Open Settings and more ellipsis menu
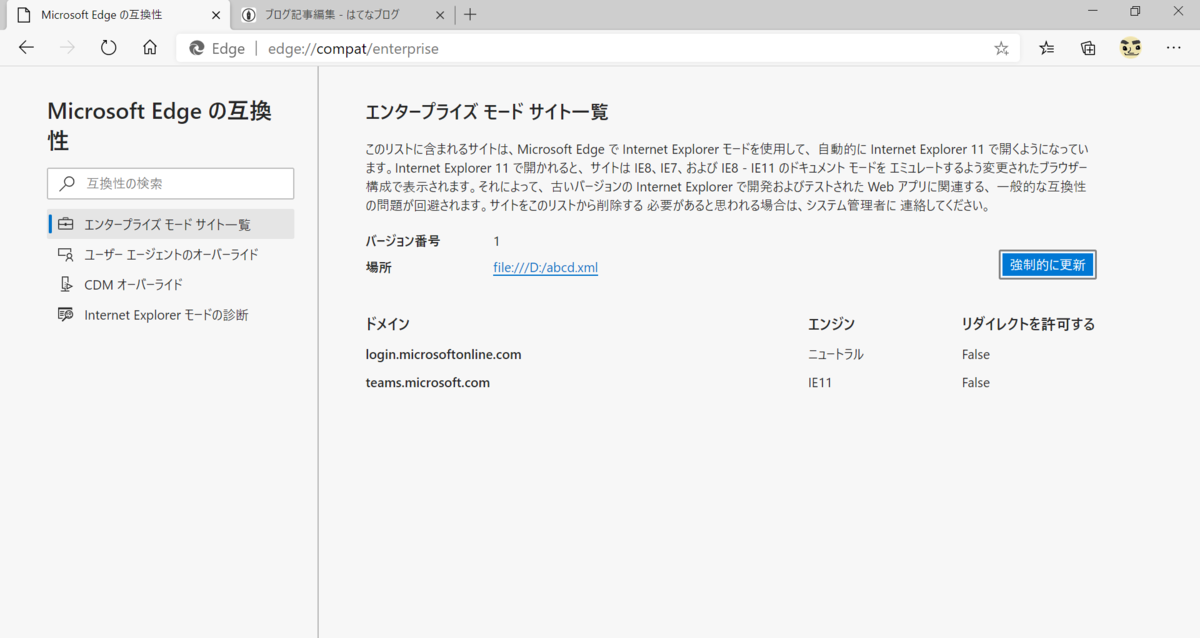Image resolution: width=1200 pixels, height=638 pixels. 1173,48
